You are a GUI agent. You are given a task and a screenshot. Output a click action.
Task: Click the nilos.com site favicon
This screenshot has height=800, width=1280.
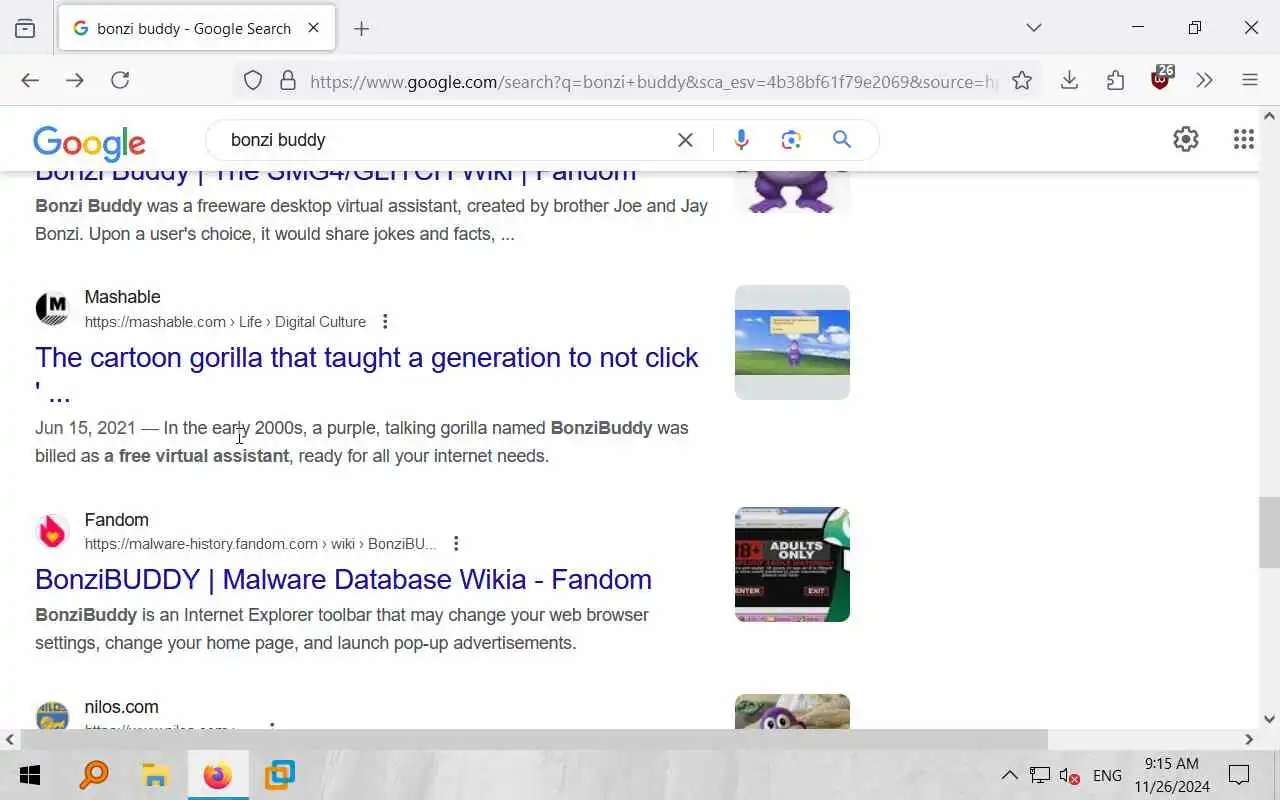[x=52, y=716]
